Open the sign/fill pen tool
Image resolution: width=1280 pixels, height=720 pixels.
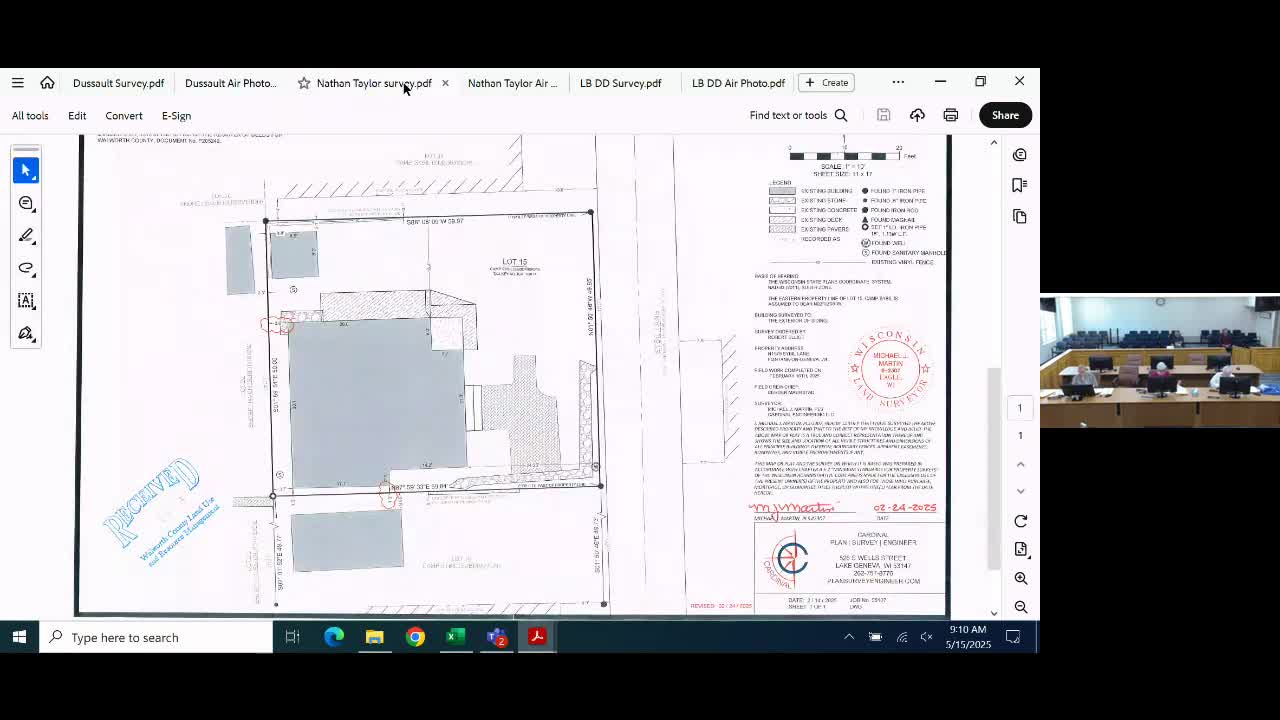coord(26,333)
